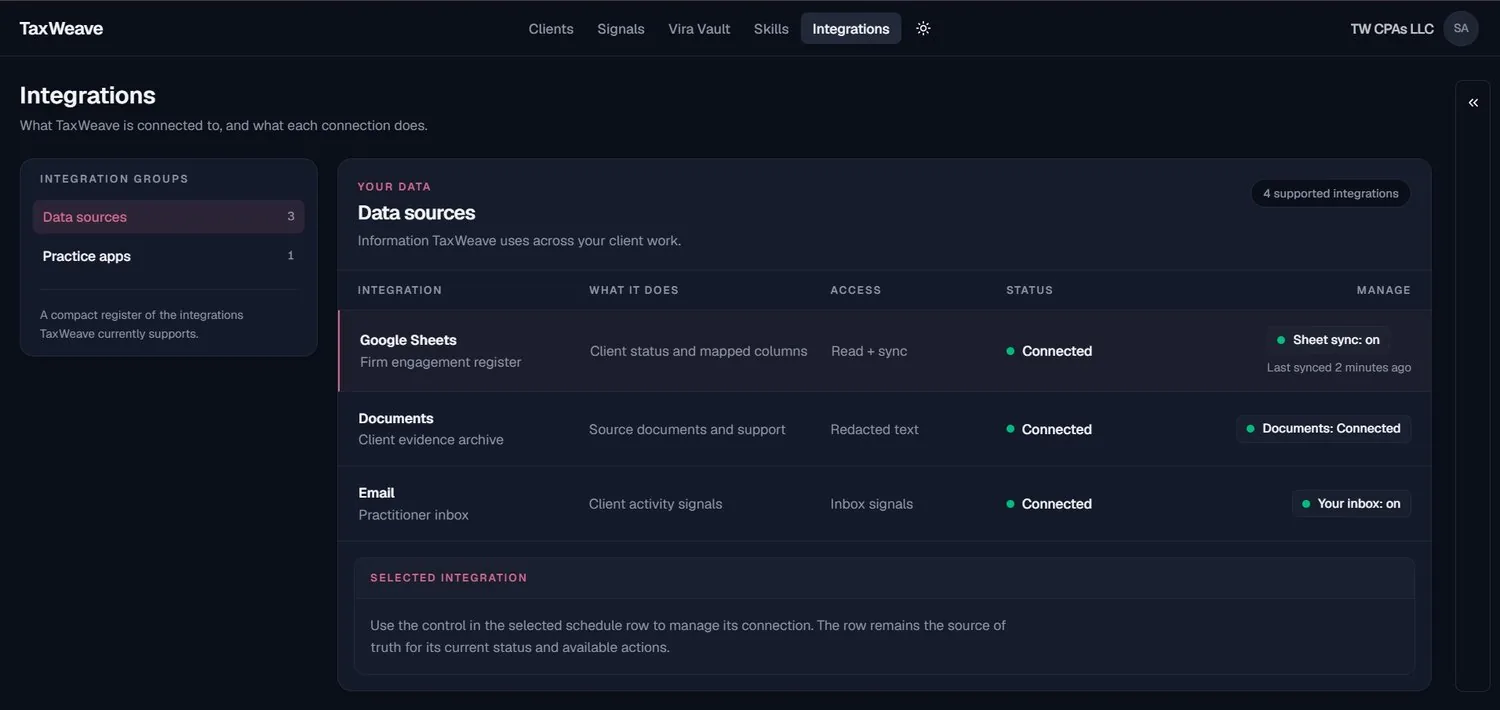
Task: Toggle the light/dark theme sun icon
Action: click(x=923, y=28)
